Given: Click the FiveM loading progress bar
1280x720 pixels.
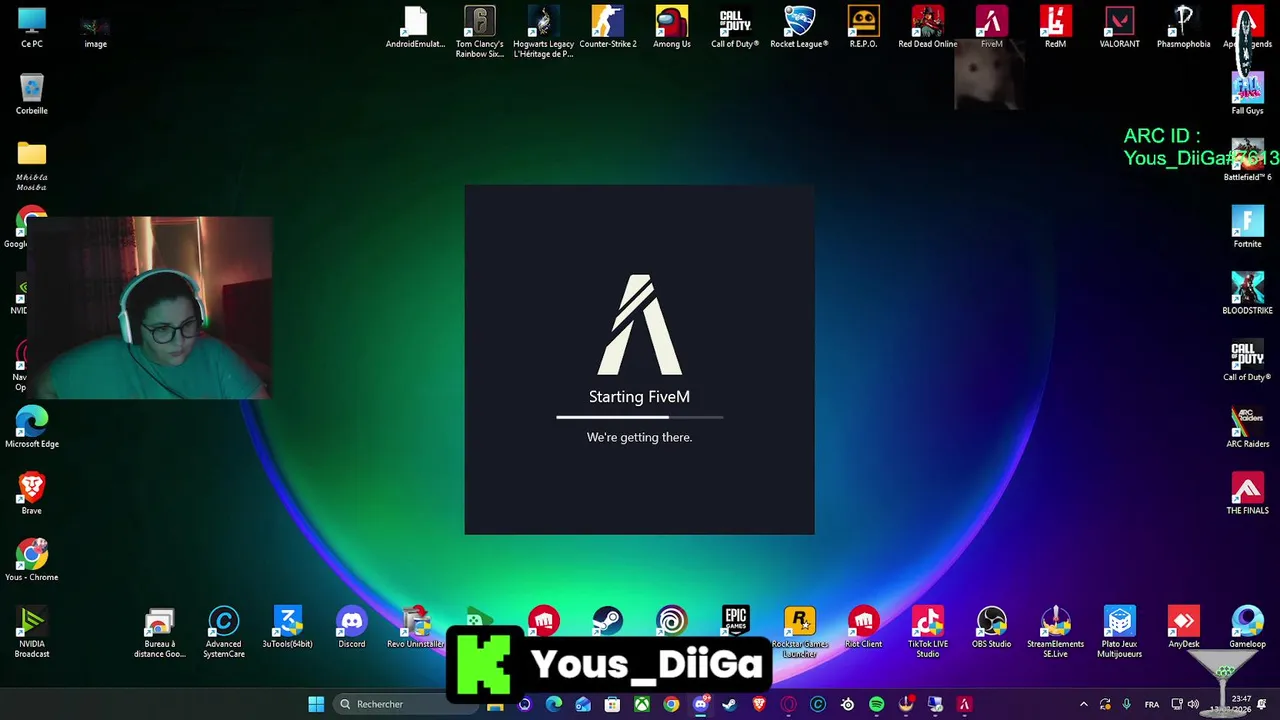Looking at the screenshot, I should pos(640,417).
